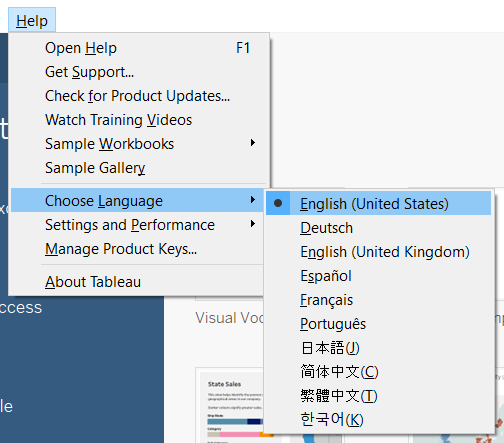
Task: Switch language to 繁體中文(T)
Action: coord(378,396)
